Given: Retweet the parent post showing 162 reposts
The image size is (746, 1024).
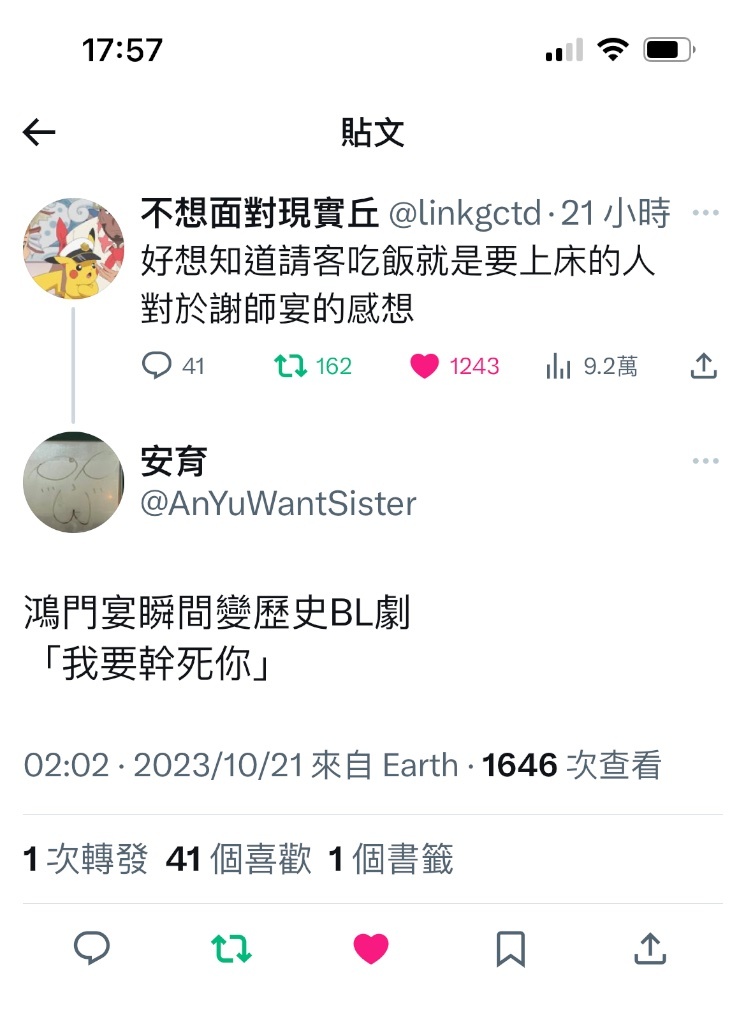Looking at the screenshot, I should pos(312,366).
